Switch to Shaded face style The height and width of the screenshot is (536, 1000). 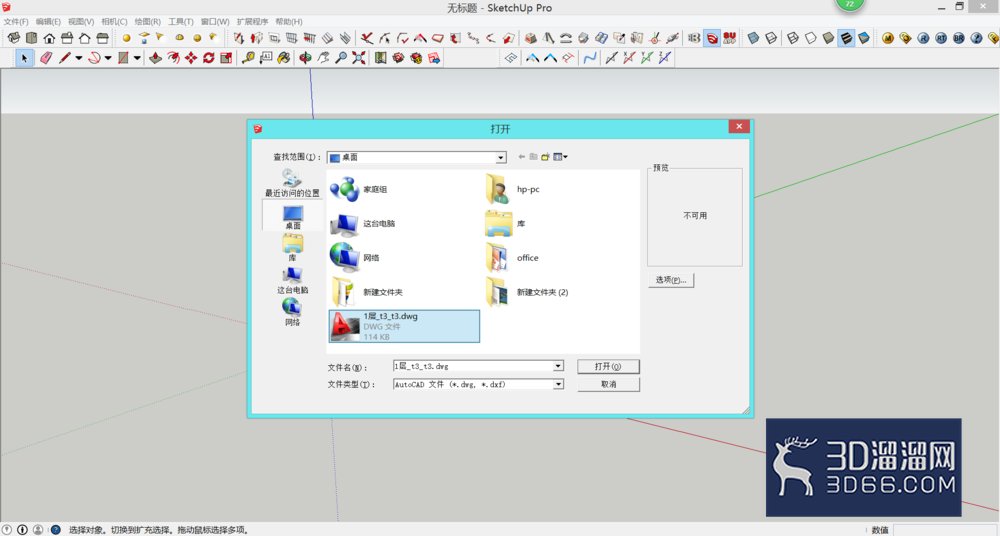[828, 38]
